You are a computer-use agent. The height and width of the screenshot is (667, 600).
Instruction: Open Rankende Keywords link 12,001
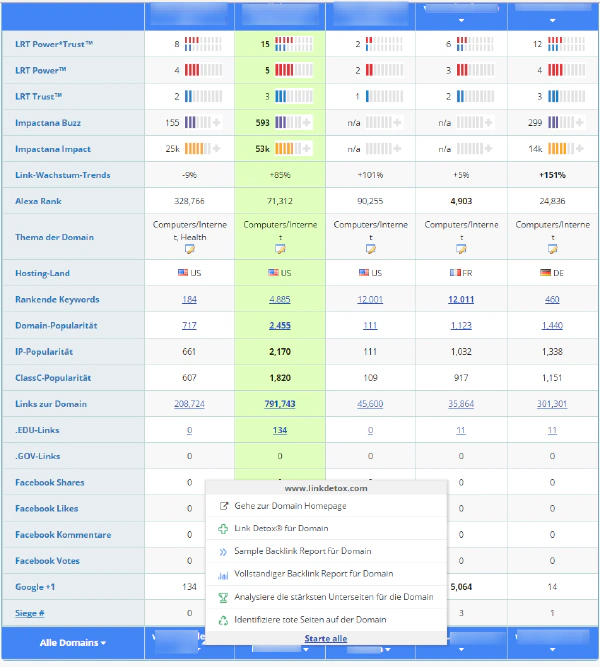[370, 299]
